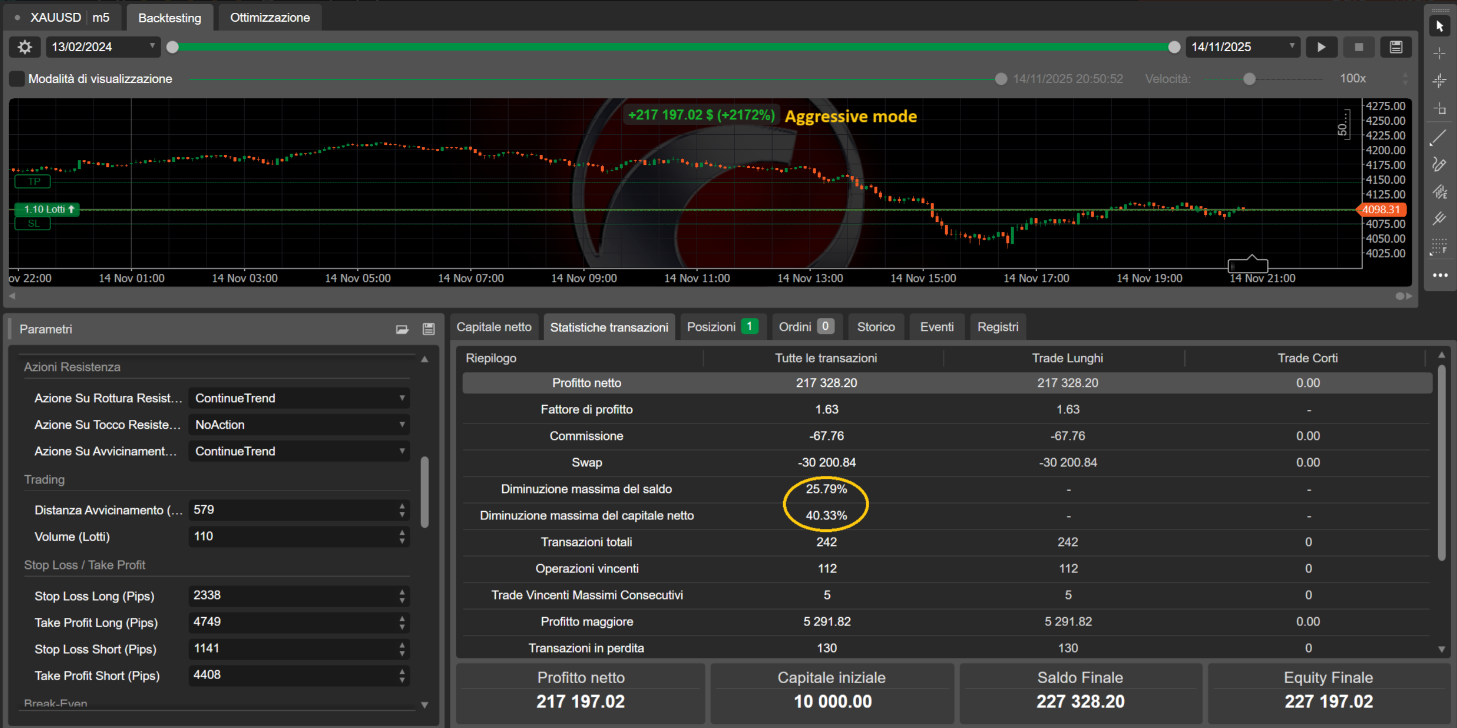Open Azione Su Avvicinament dropdown
The width and height of the screenshot is (1457, 728).
(299, 451)
